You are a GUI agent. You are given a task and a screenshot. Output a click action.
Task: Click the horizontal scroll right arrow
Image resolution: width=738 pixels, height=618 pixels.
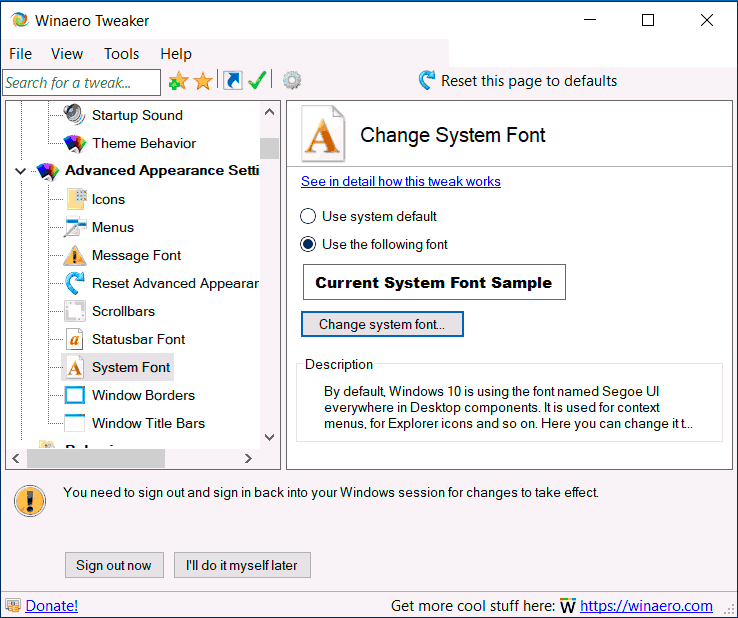click(248, 458)
